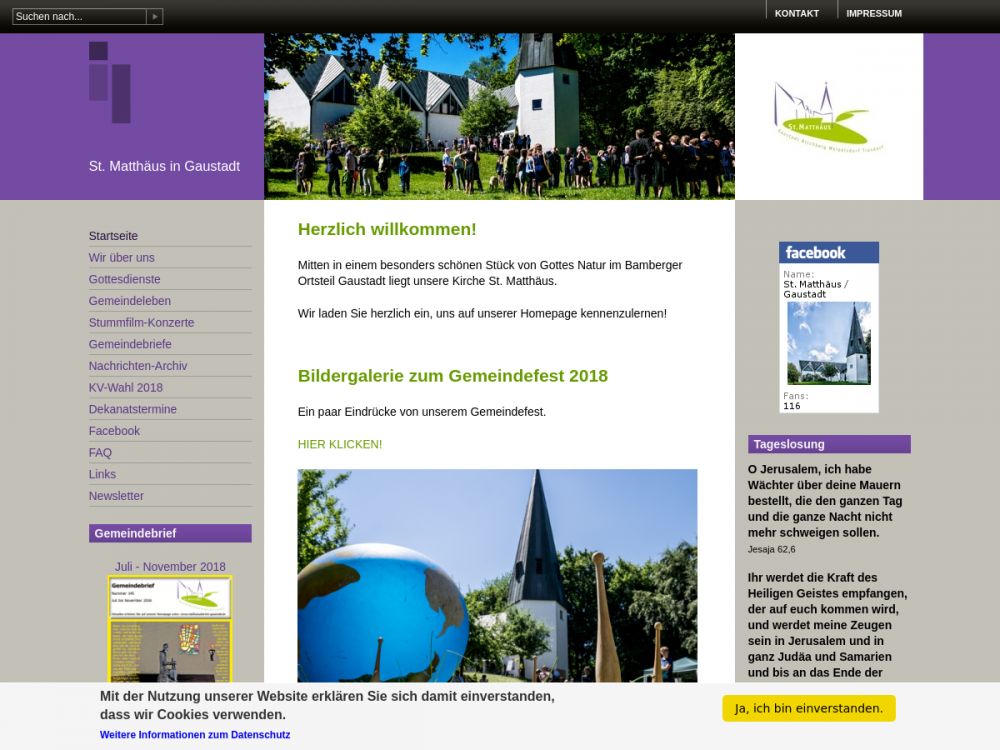Click the Facebook logo in sidebar widget

click(x=828, y=253)
